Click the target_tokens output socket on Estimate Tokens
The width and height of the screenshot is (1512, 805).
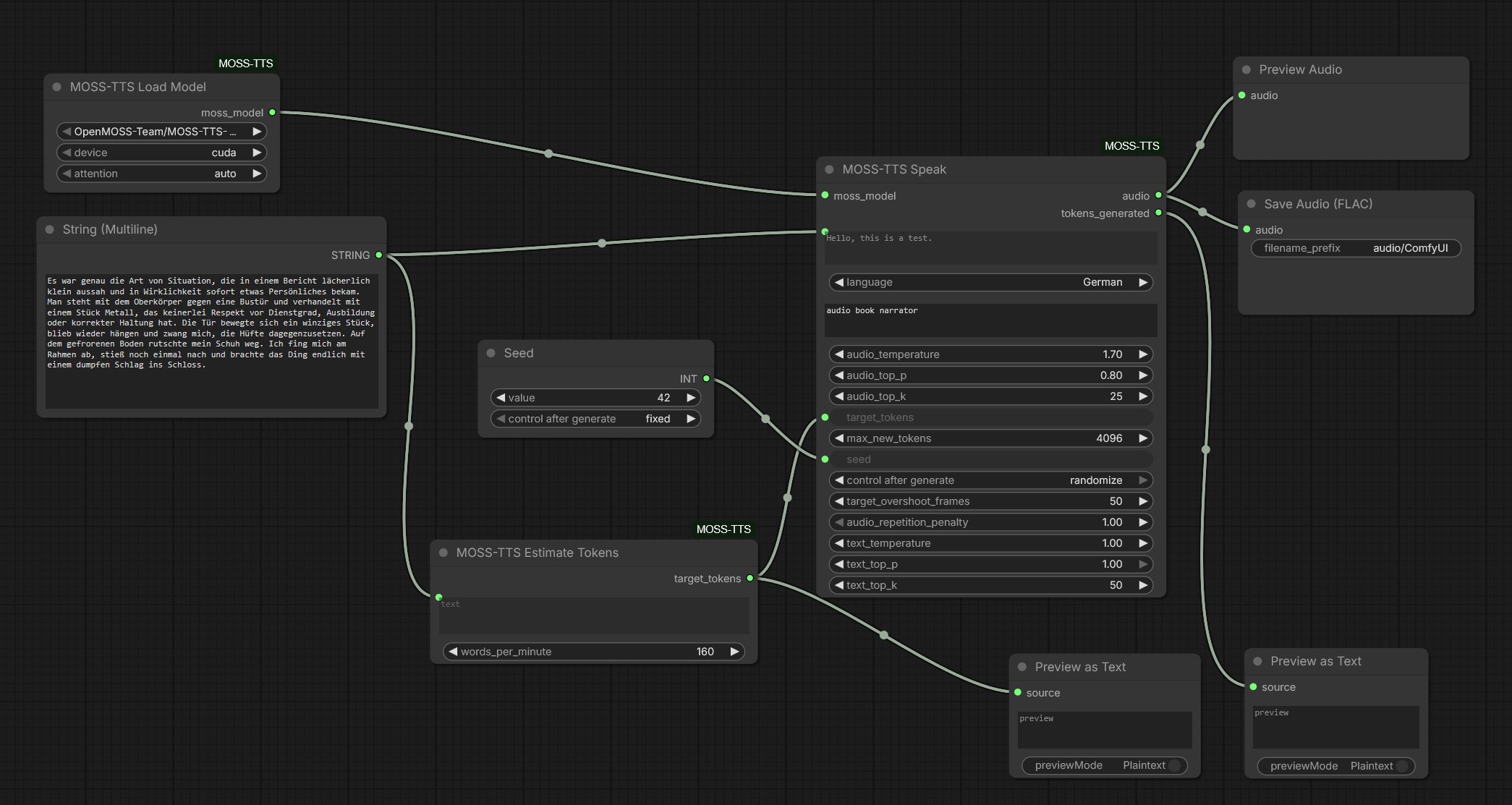click(749, 578)
